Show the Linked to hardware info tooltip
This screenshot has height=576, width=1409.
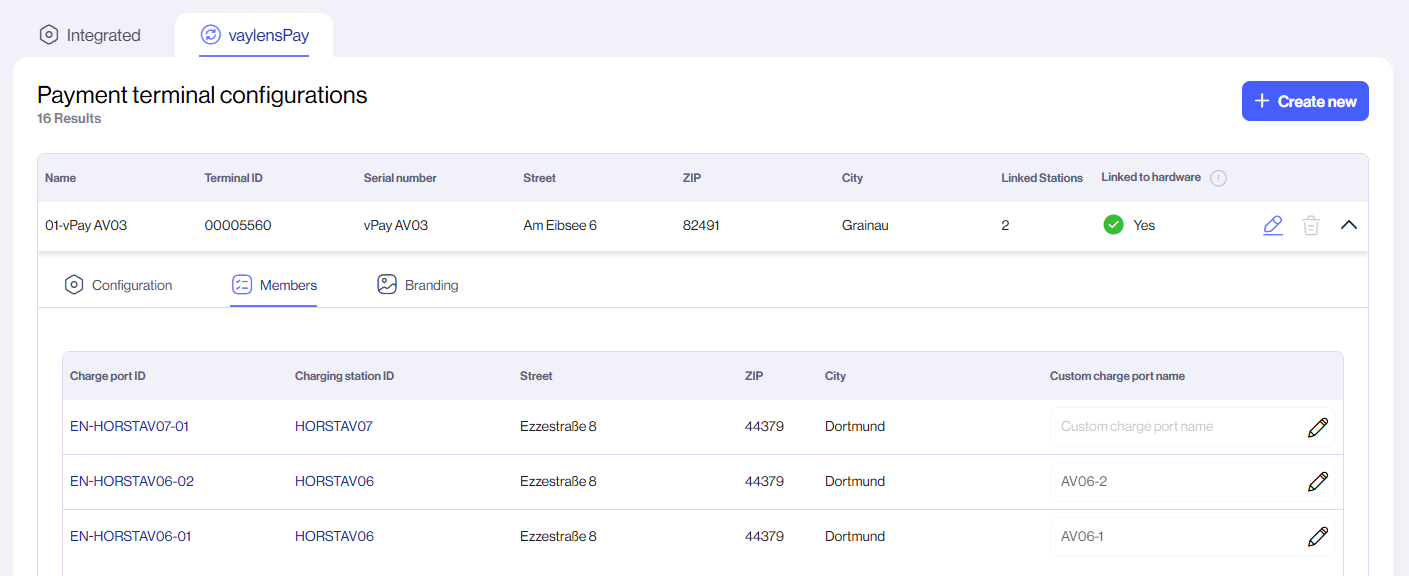coord(1218,178)
